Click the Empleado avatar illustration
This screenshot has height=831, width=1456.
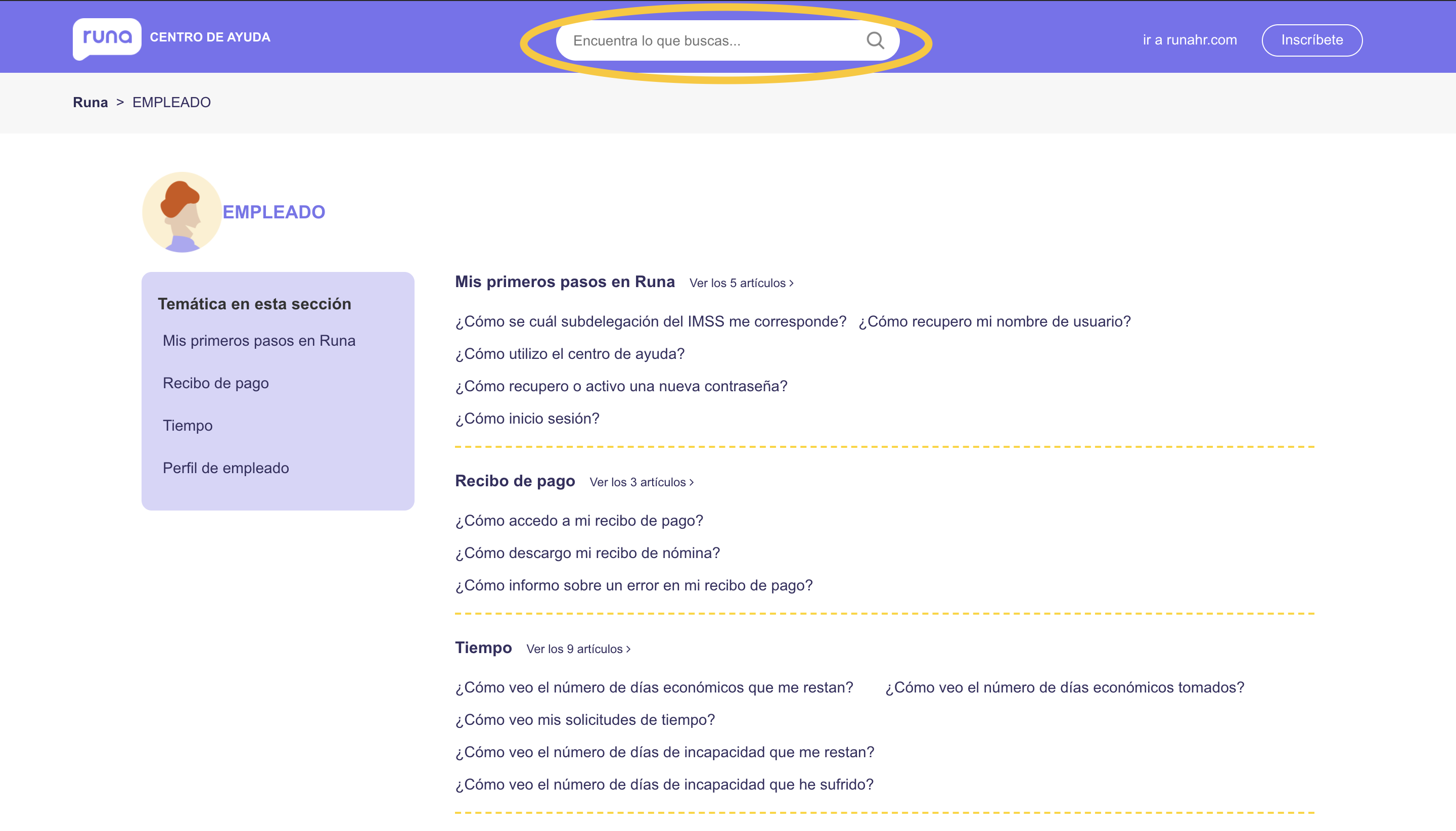182,212
